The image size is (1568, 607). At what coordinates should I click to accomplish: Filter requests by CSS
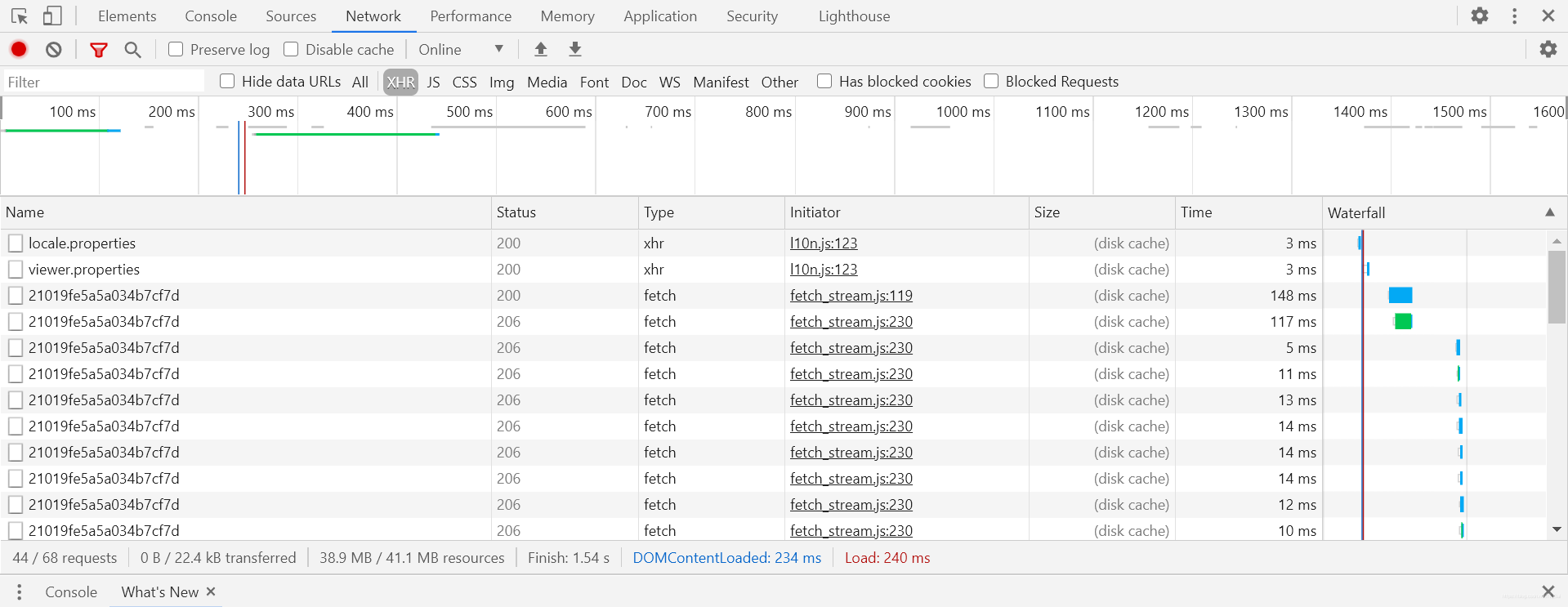click(x=465, y=82)
